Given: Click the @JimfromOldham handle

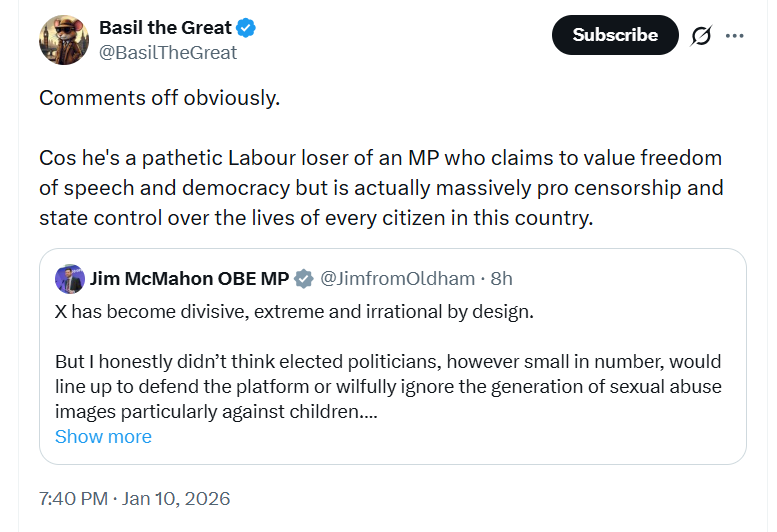Looking at the screenshot, I should [x=395, y=278].
